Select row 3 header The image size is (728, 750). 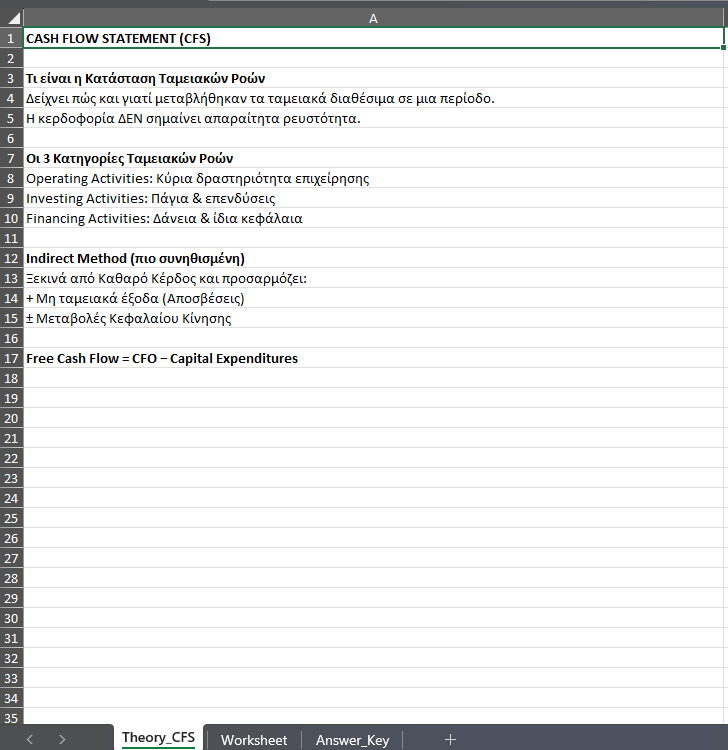click(11, 78)
